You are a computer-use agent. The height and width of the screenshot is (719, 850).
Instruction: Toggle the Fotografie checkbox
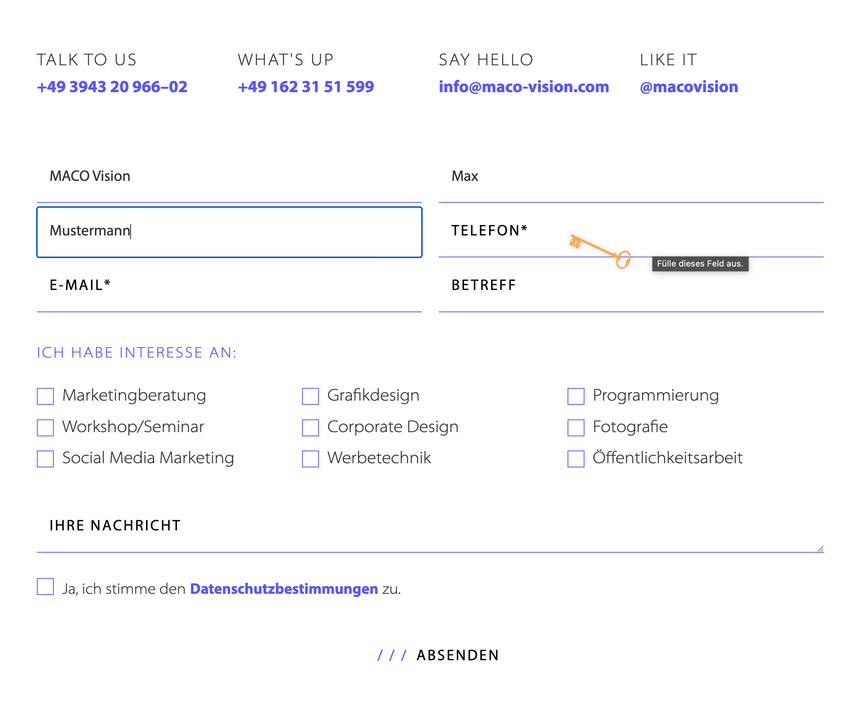[x=576, y=428]
